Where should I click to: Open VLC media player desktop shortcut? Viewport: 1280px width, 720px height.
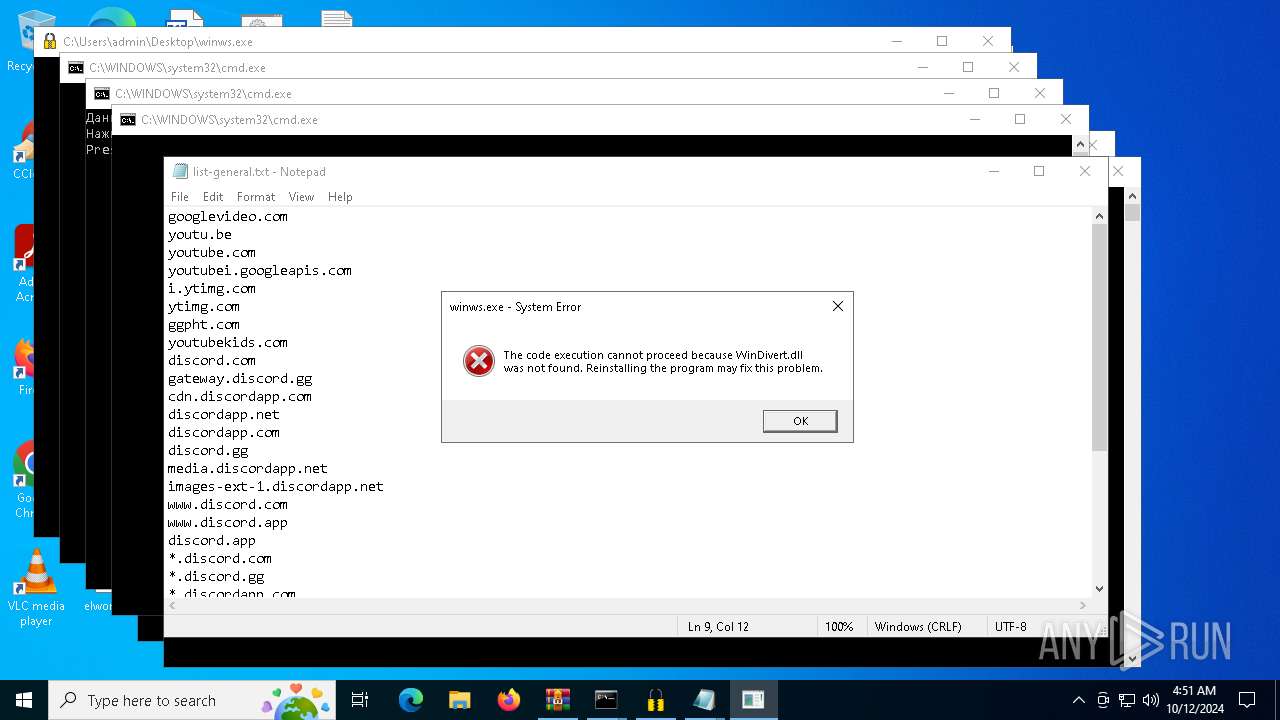coord(36,587)
